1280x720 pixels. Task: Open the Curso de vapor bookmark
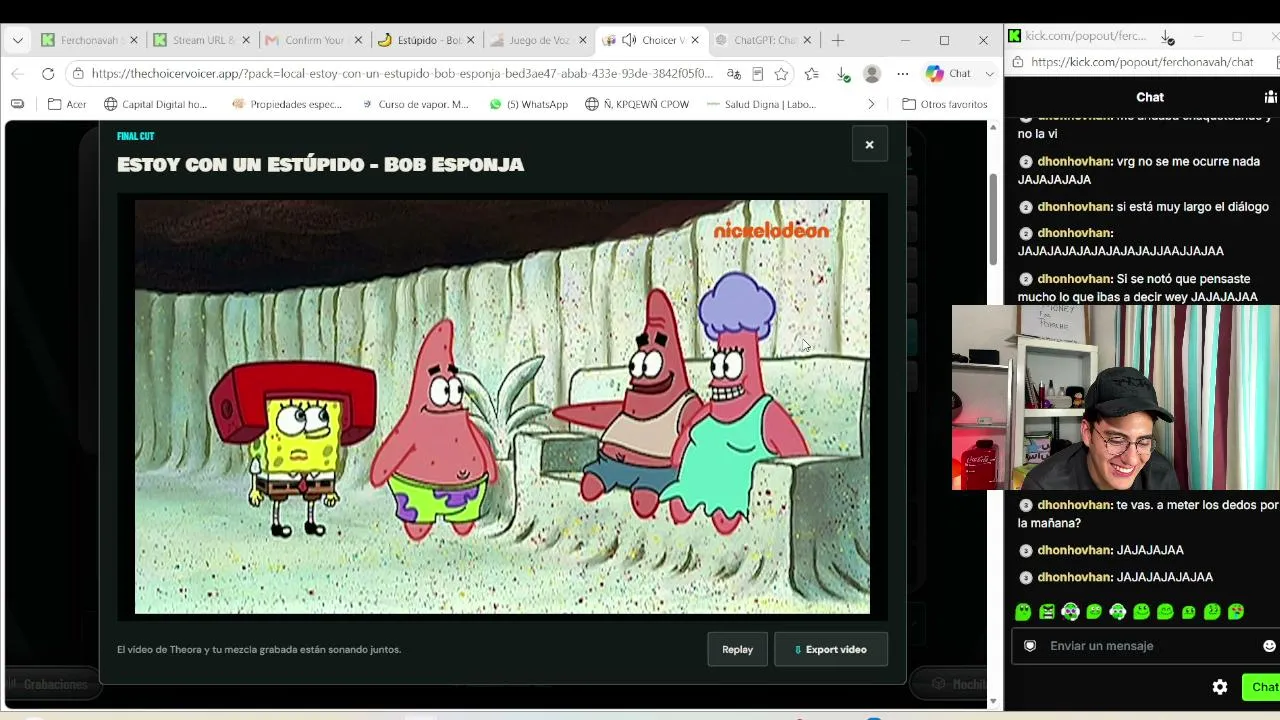click(414, 104)
